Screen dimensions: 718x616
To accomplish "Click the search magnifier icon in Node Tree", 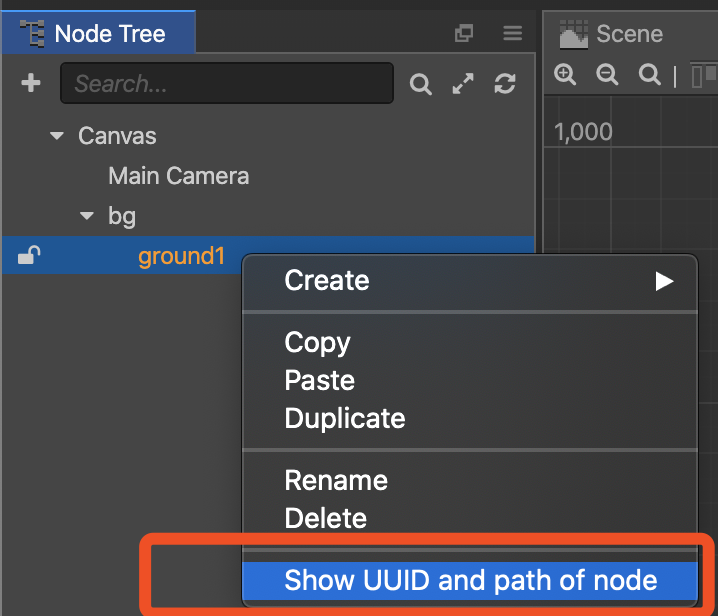I will point(421,85).
